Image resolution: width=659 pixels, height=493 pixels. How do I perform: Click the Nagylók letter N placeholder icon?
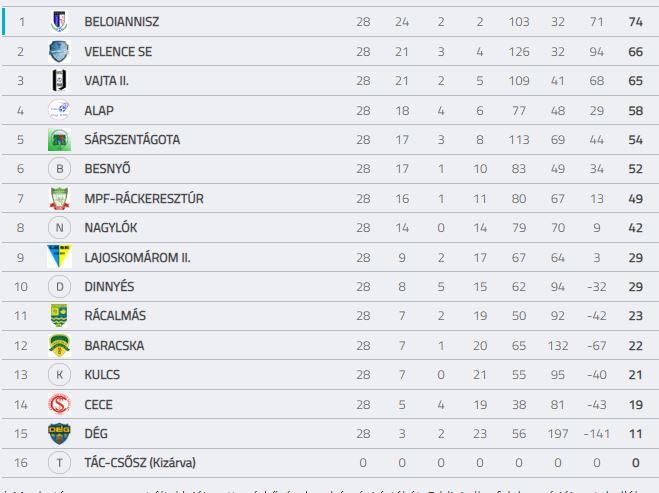point(59,227)
